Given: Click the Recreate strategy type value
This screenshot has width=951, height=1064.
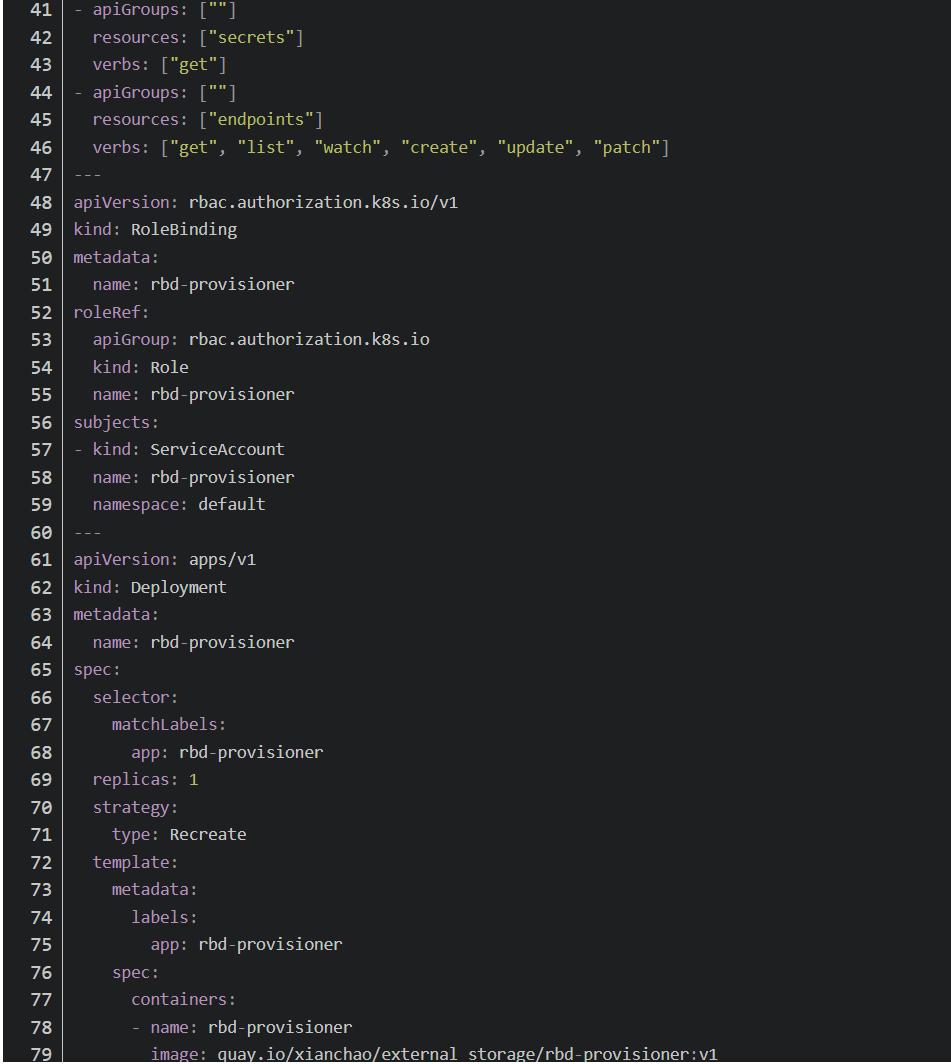Looking at the screenshot, I should (208, 835).
